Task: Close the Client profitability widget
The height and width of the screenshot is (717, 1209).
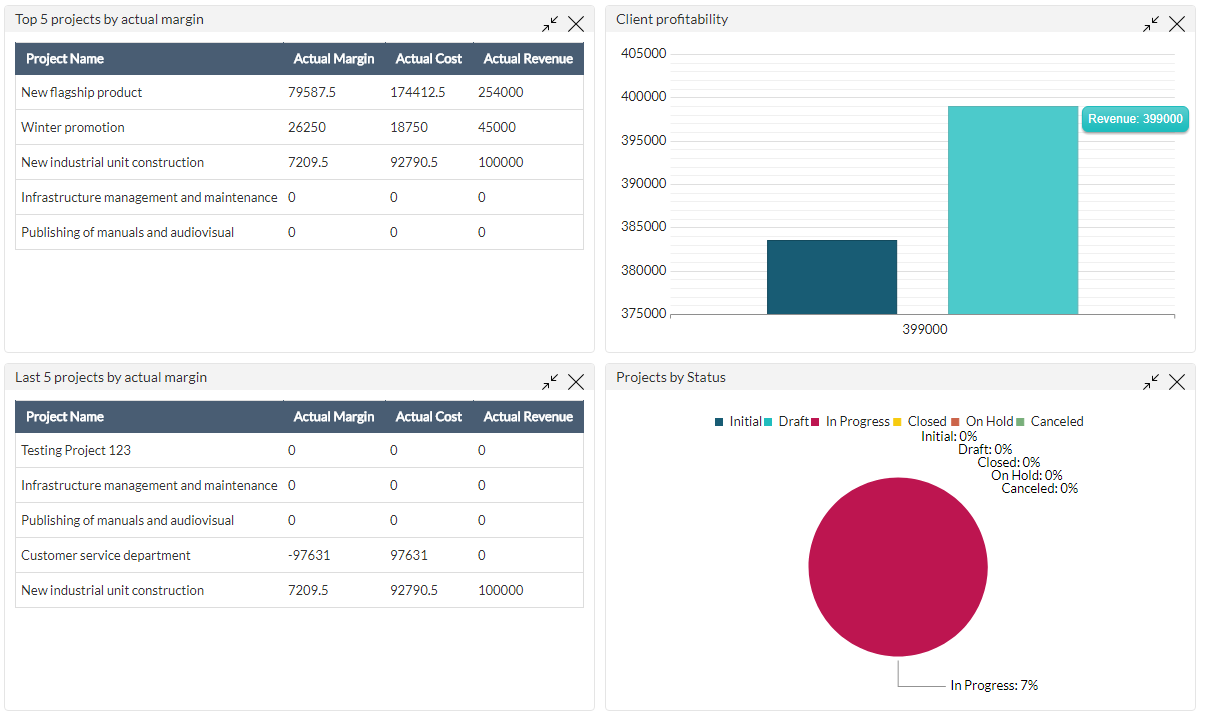Action: coord(1177,23)
